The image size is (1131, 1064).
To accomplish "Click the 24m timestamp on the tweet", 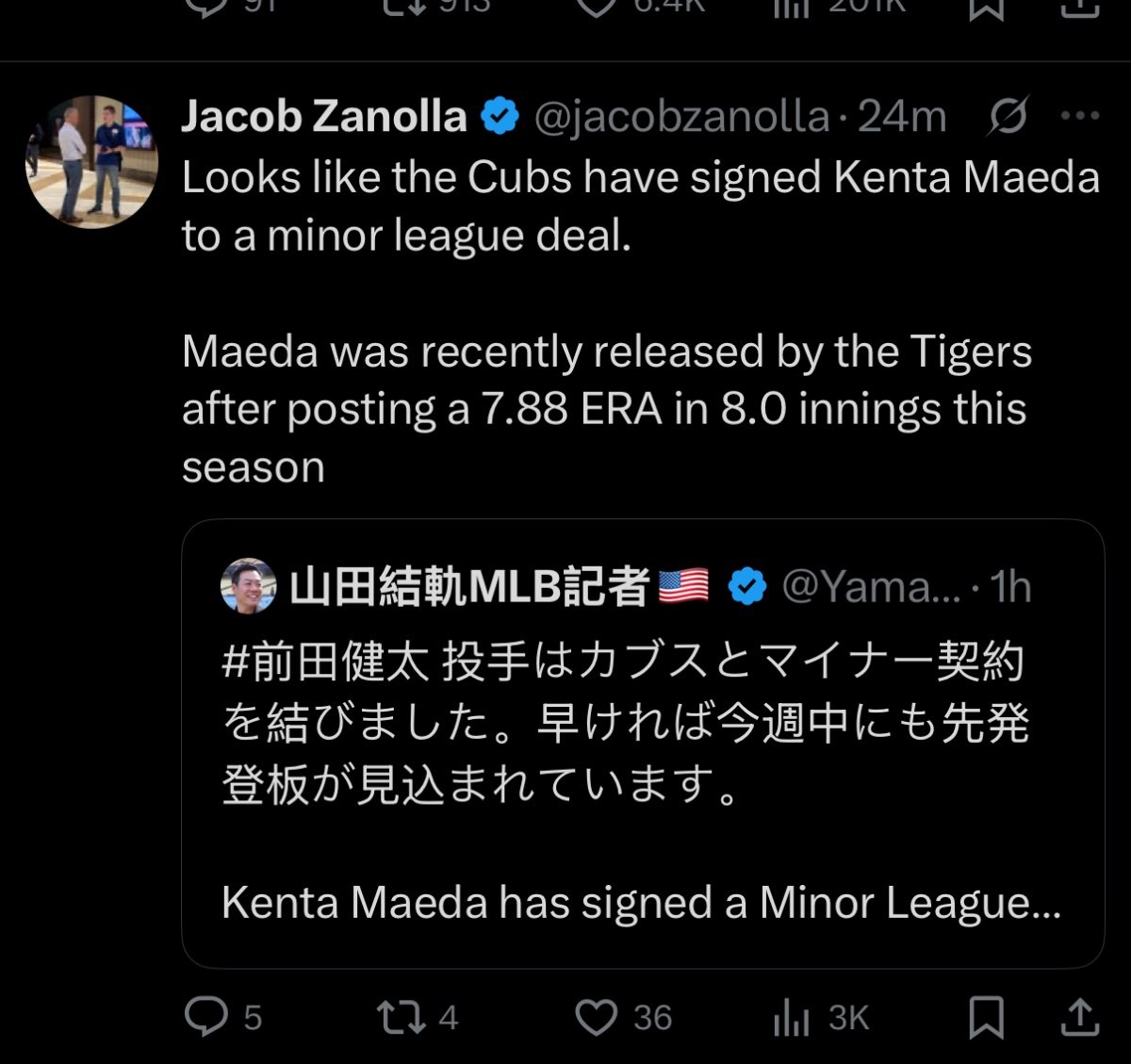I will [902, 117].
